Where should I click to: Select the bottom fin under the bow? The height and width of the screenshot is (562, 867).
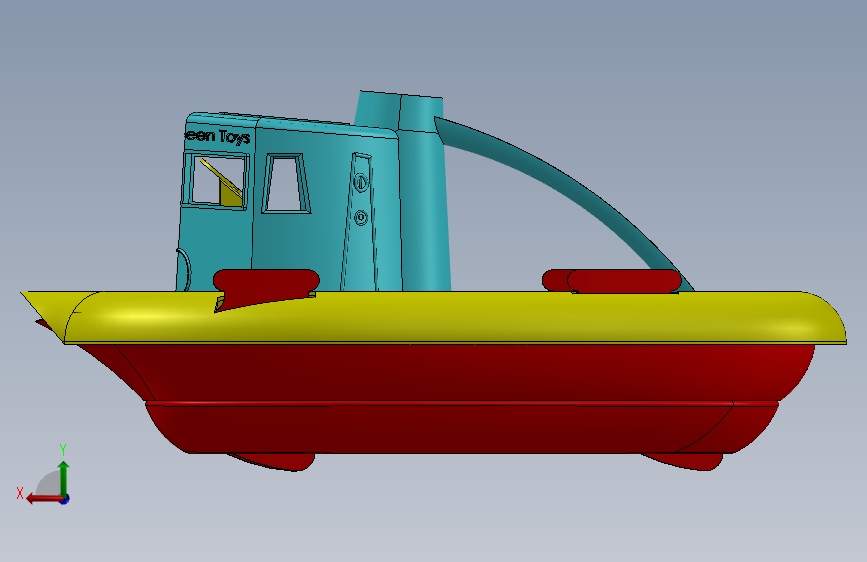(x=274, y=461)
